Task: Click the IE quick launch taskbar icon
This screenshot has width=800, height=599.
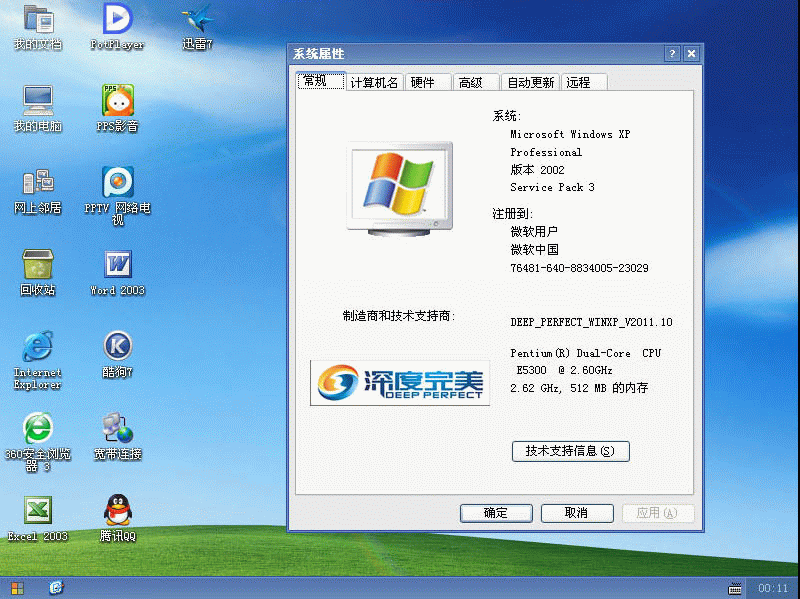Action: click(x=56, y=588)
